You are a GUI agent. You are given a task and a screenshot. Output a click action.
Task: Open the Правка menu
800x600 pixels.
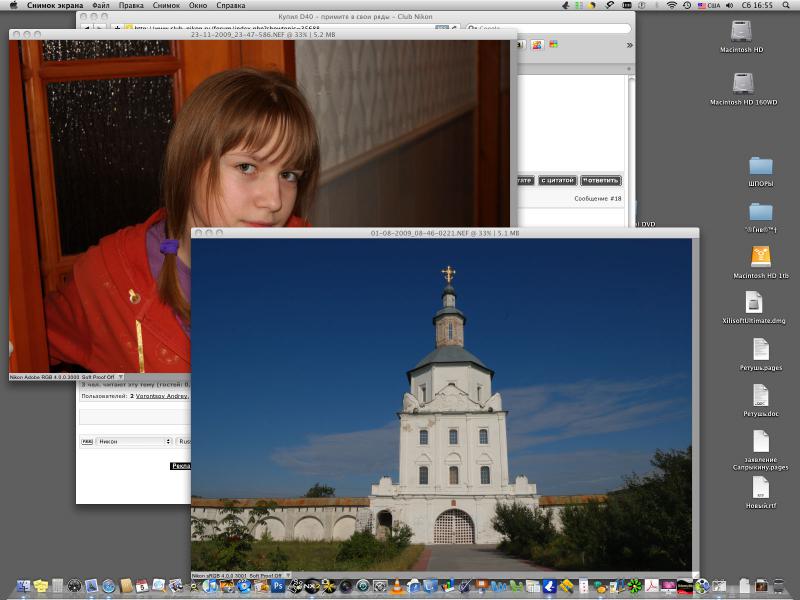tap(131, 5)
